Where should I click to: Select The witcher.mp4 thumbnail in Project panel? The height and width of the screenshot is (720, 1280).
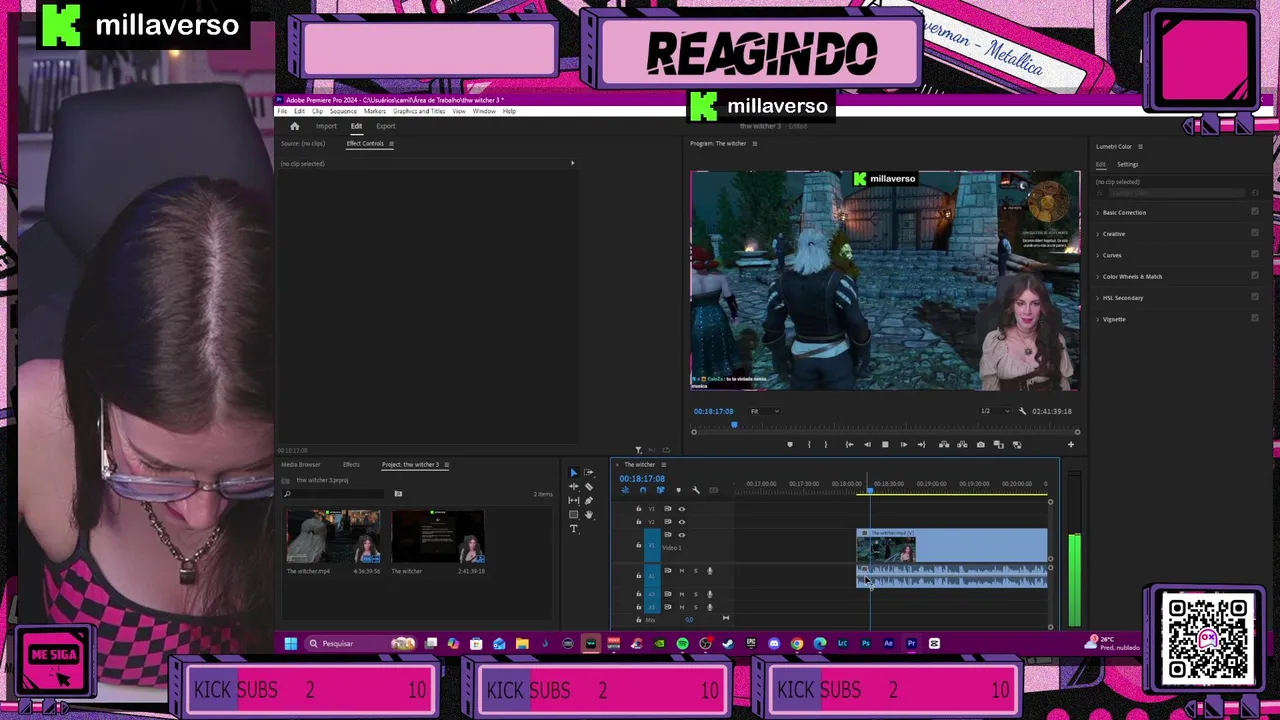click(x=333, y=537)
